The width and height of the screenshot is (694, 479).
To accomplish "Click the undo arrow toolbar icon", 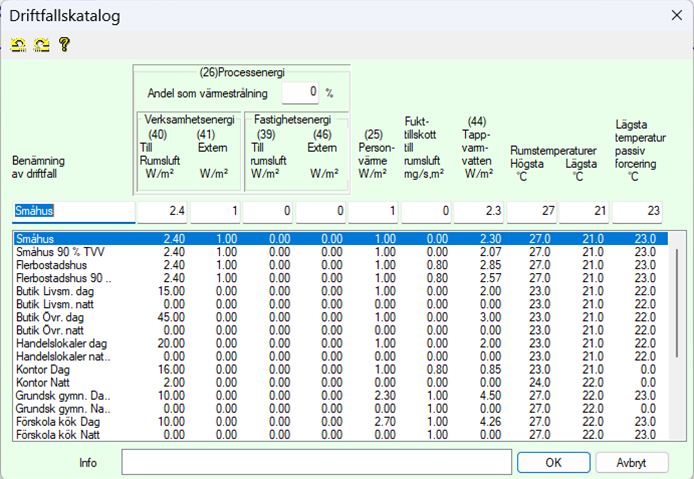I will click(x=18, y=44).
